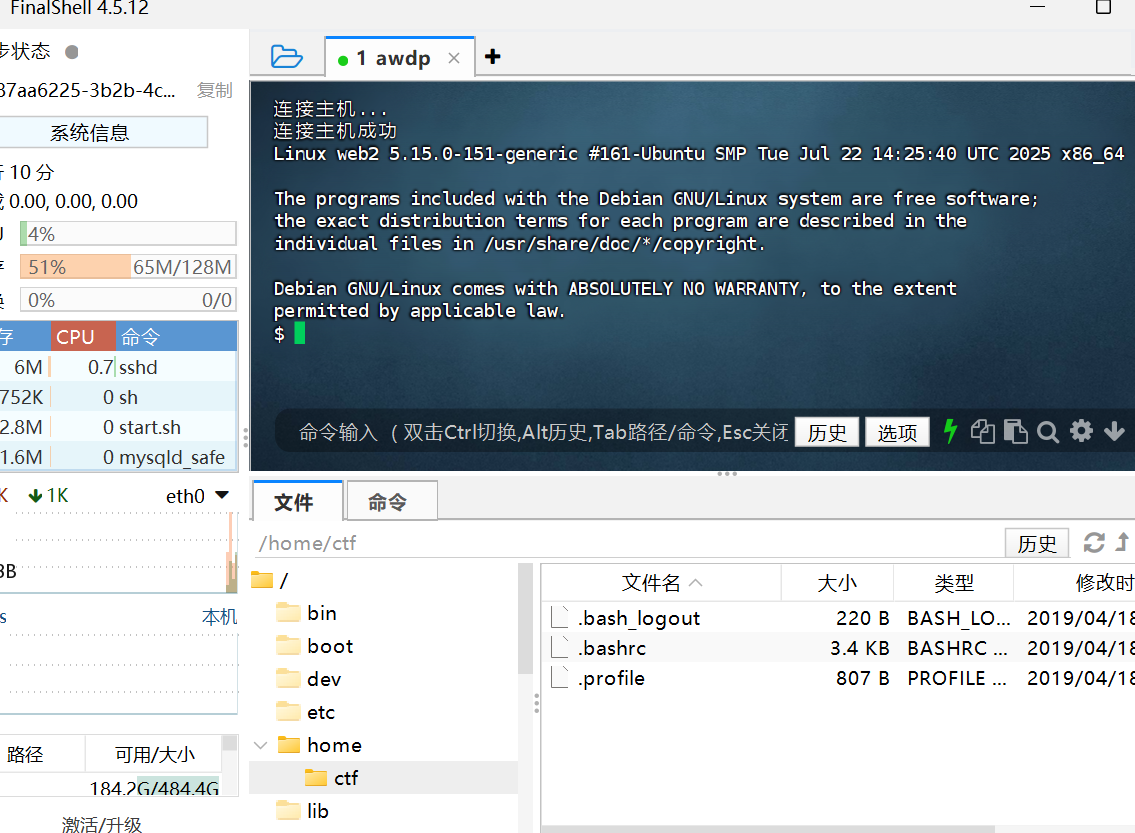Open the connection manager folder icon
This screenshot has width=1135, height=833.
pyautogui.click(x=286, y=56)
